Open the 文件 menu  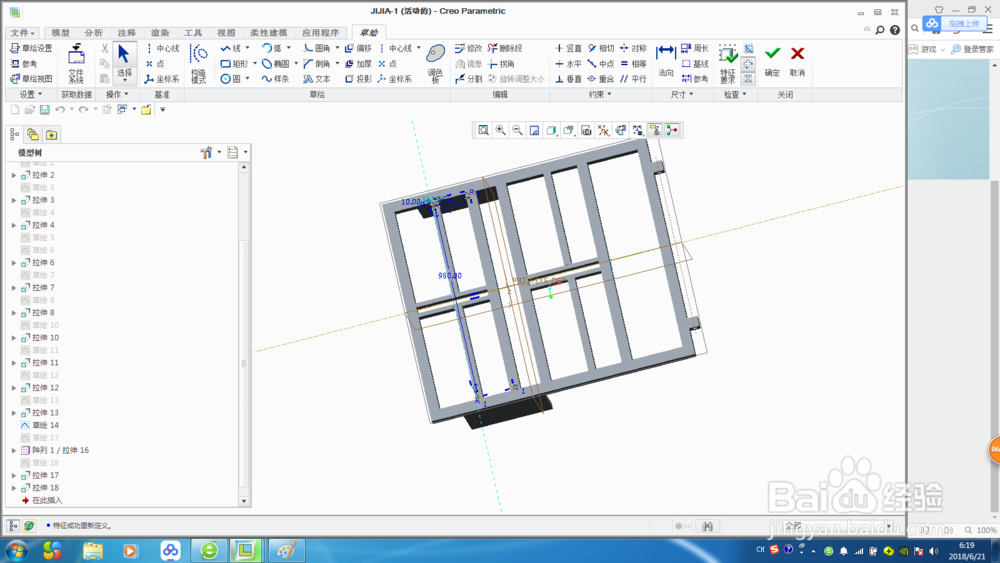click(22, 33)
